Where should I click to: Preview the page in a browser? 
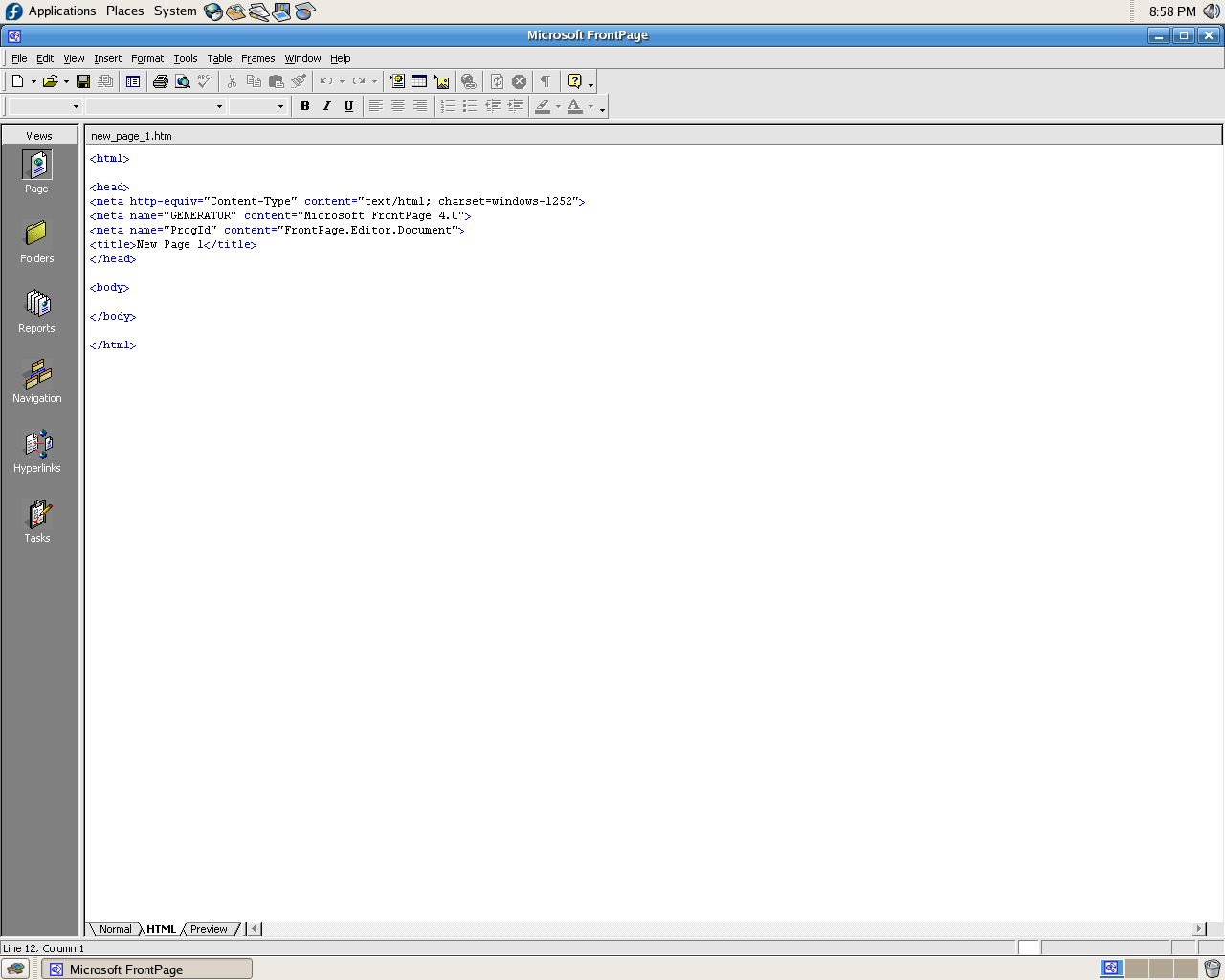tap(182, 81)
